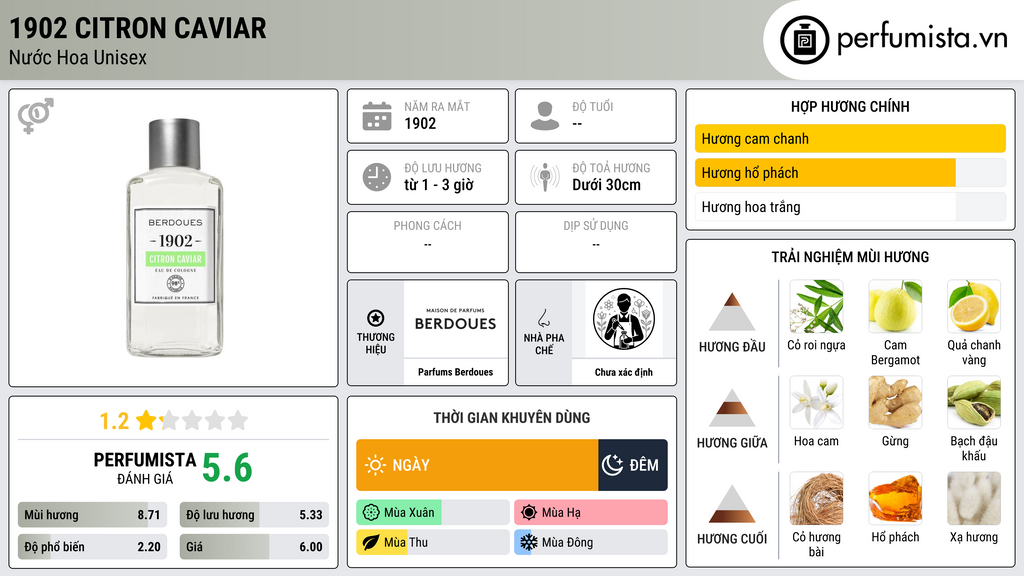Click the Hương hoa trắng accord bar
Viewport: 1024px width, 576px height.
pos(850,207)
